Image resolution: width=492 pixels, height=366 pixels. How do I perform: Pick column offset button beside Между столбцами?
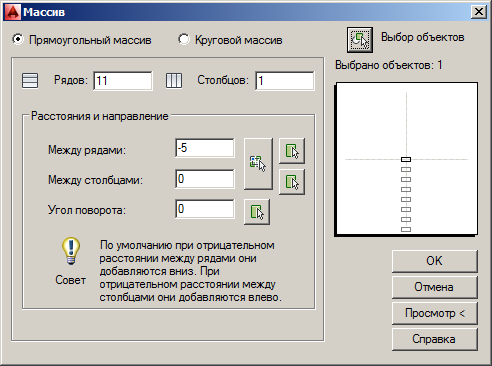click(x=292, y=182)
